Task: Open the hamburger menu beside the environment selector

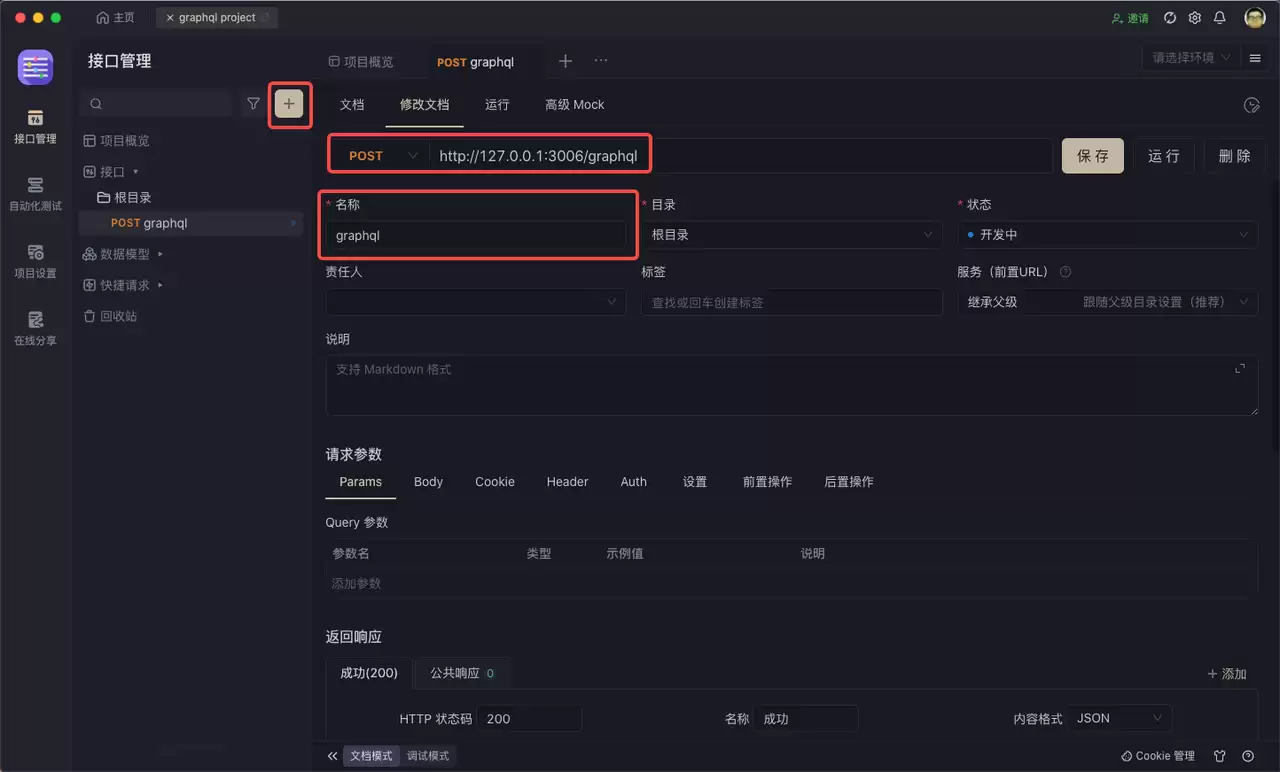Action: (x=1255, y=58)
